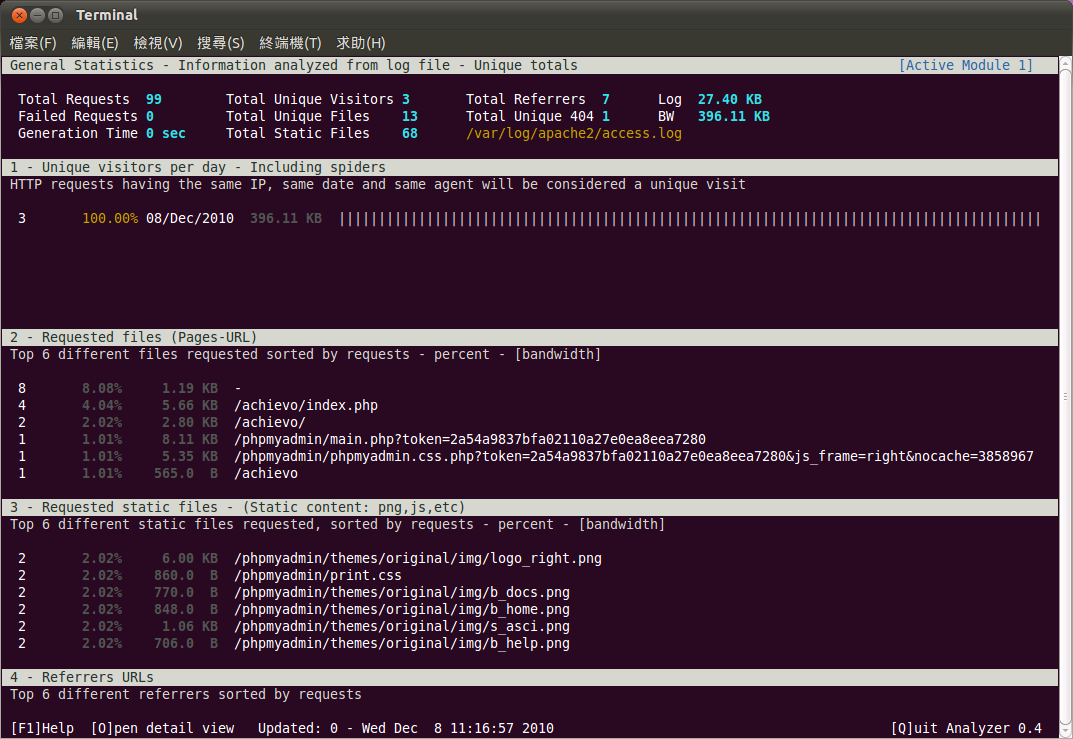1073x739 pixels.
Task: Select module 1 Unique visitors per day
Action: [530, 167]
